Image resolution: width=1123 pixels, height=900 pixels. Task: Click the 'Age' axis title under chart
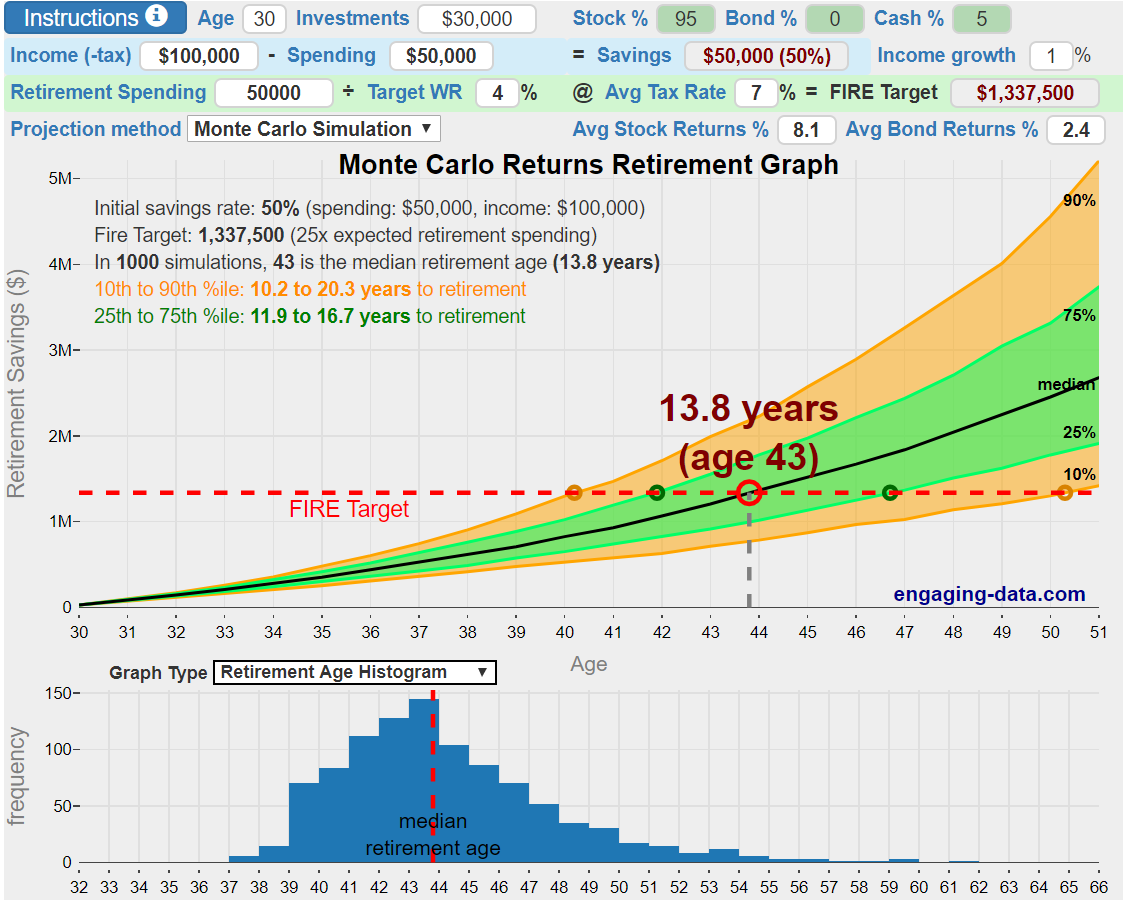click(x=589, y=664)
